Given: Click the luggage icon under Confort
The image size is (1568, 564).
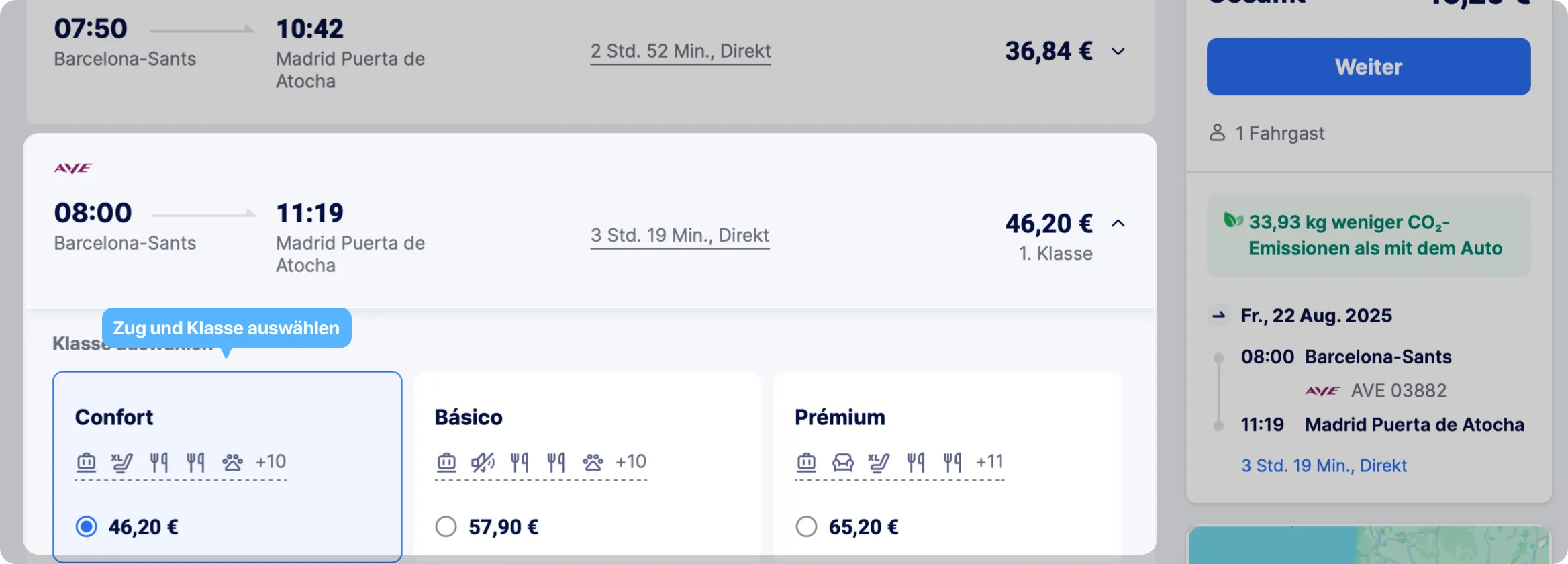Looking at the screenshot, I should (x=86, y=462).
